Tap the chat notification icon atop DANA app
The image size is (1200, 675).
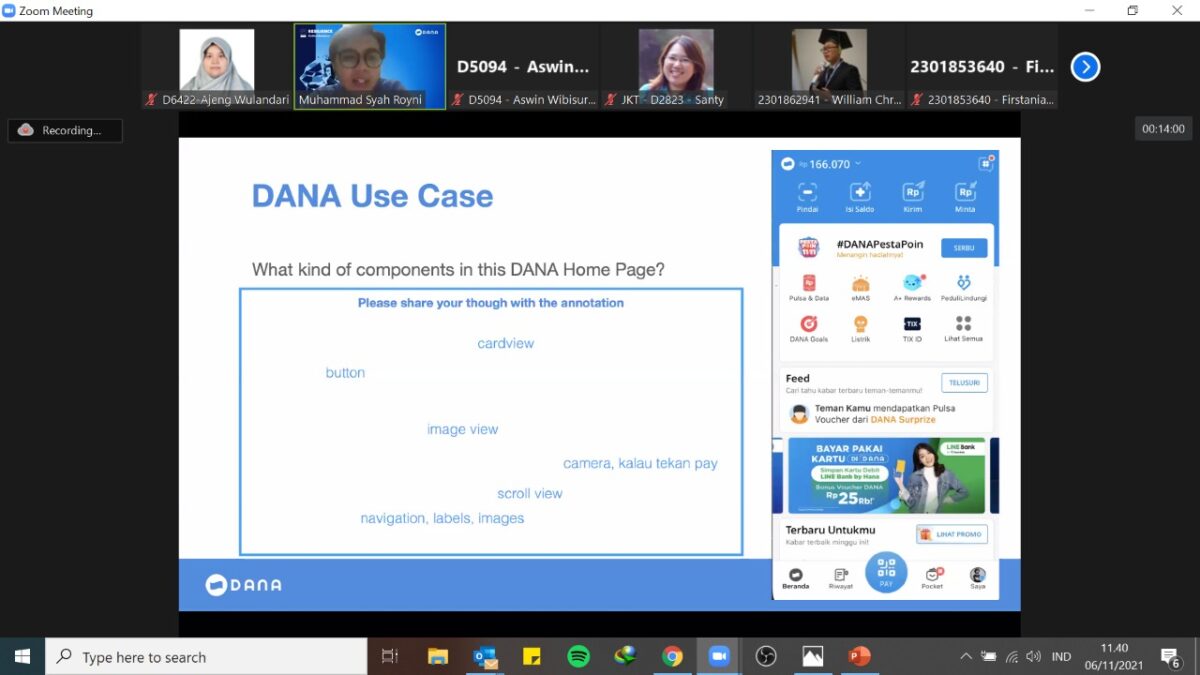pyautogui.click(x=986, y=163)
